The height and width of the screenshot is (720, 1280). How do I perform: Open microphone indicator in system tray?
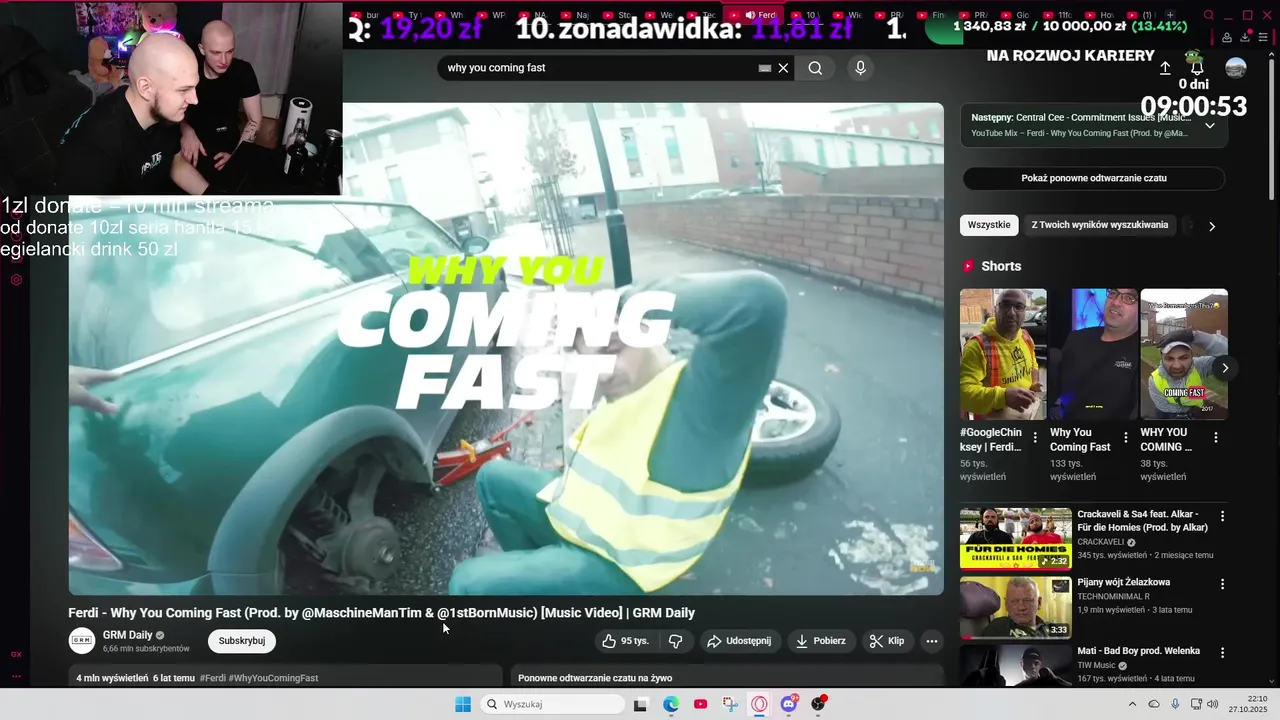click(x=1175, y=704)
